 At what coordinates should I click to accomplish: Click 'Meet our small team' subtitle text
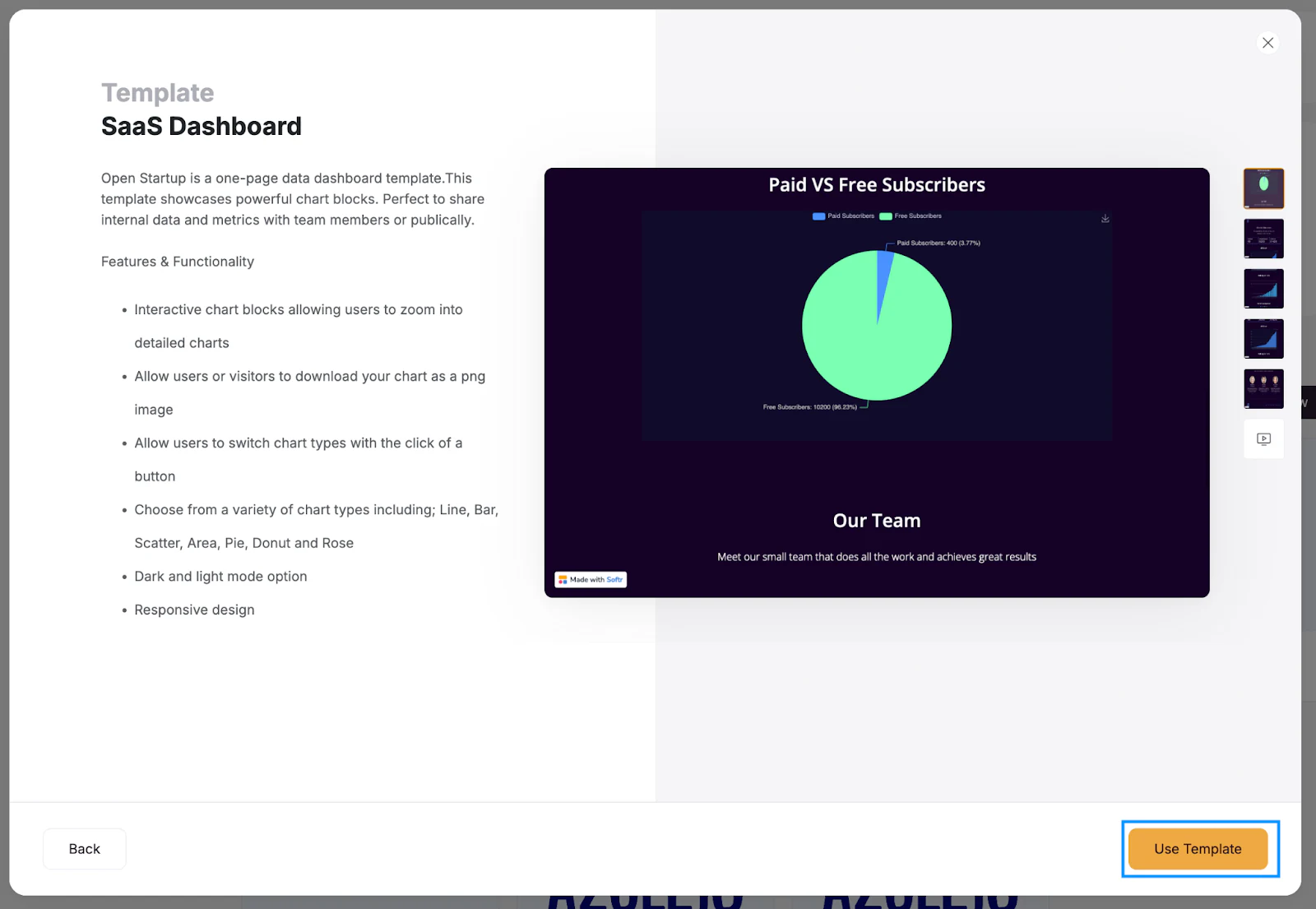pyautogui.click(x=877, y=557)
